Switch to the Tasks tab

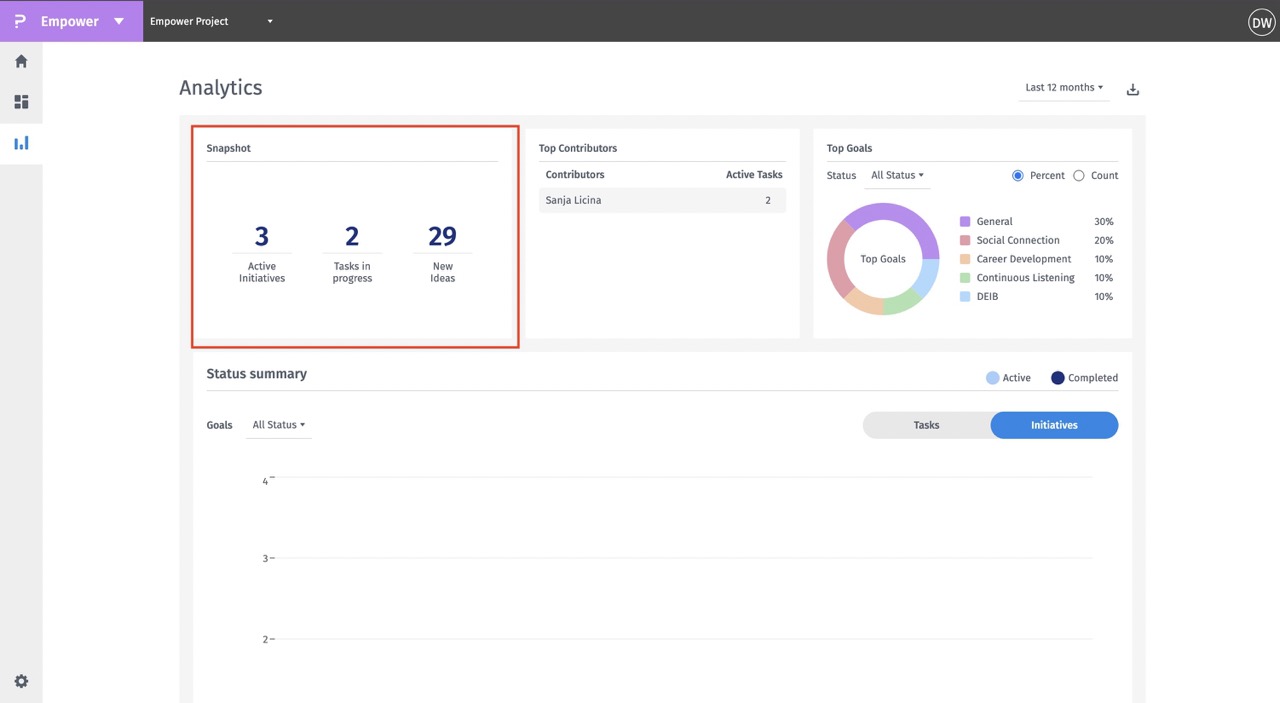click(x=926, y=425)
